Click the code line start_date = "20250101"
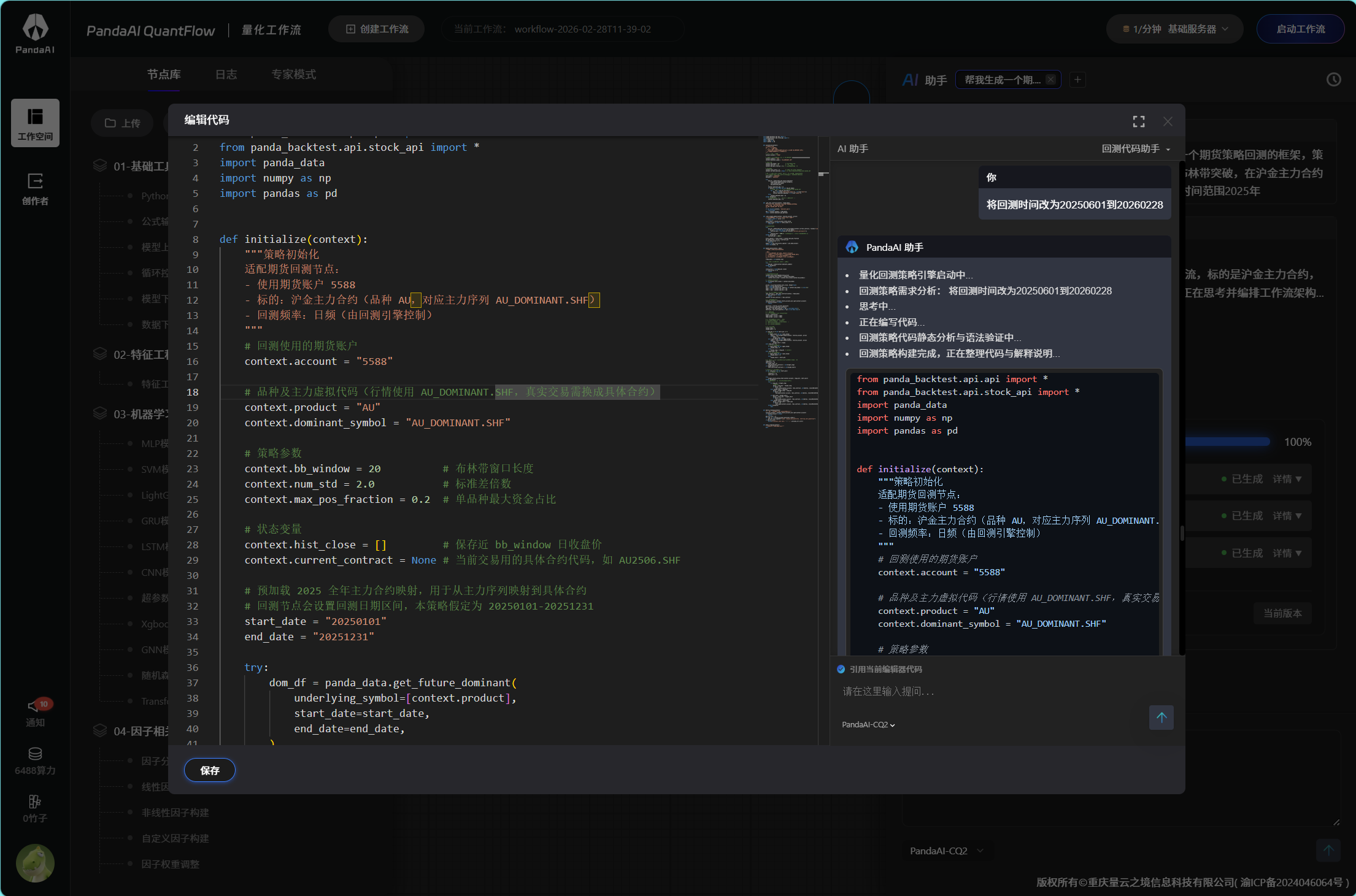The height and width of the screenshot is (896, 1356). pos(315,621)
